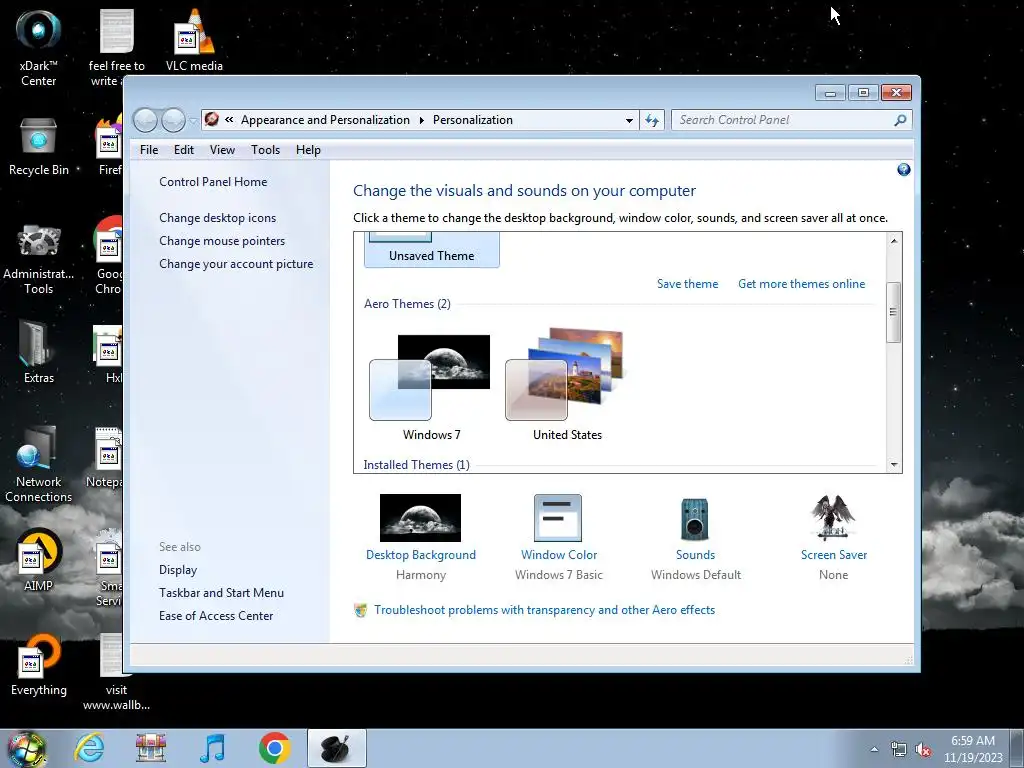The image size is (1024, 768).
Task: Select the United States Aero theme
Action: point(567,387)
